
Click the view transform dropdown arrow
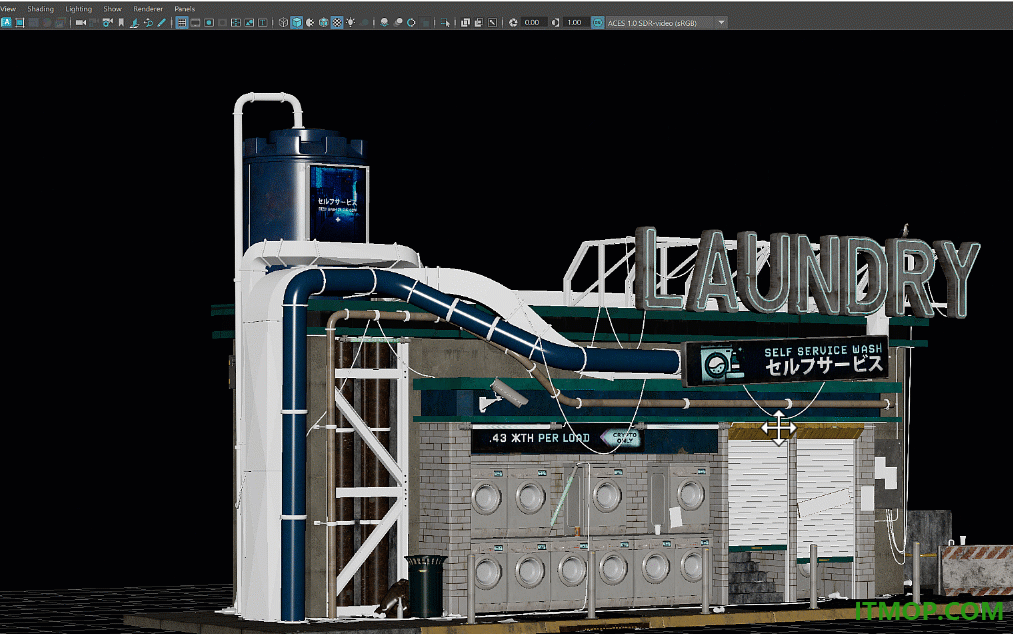tap(722, 23)
